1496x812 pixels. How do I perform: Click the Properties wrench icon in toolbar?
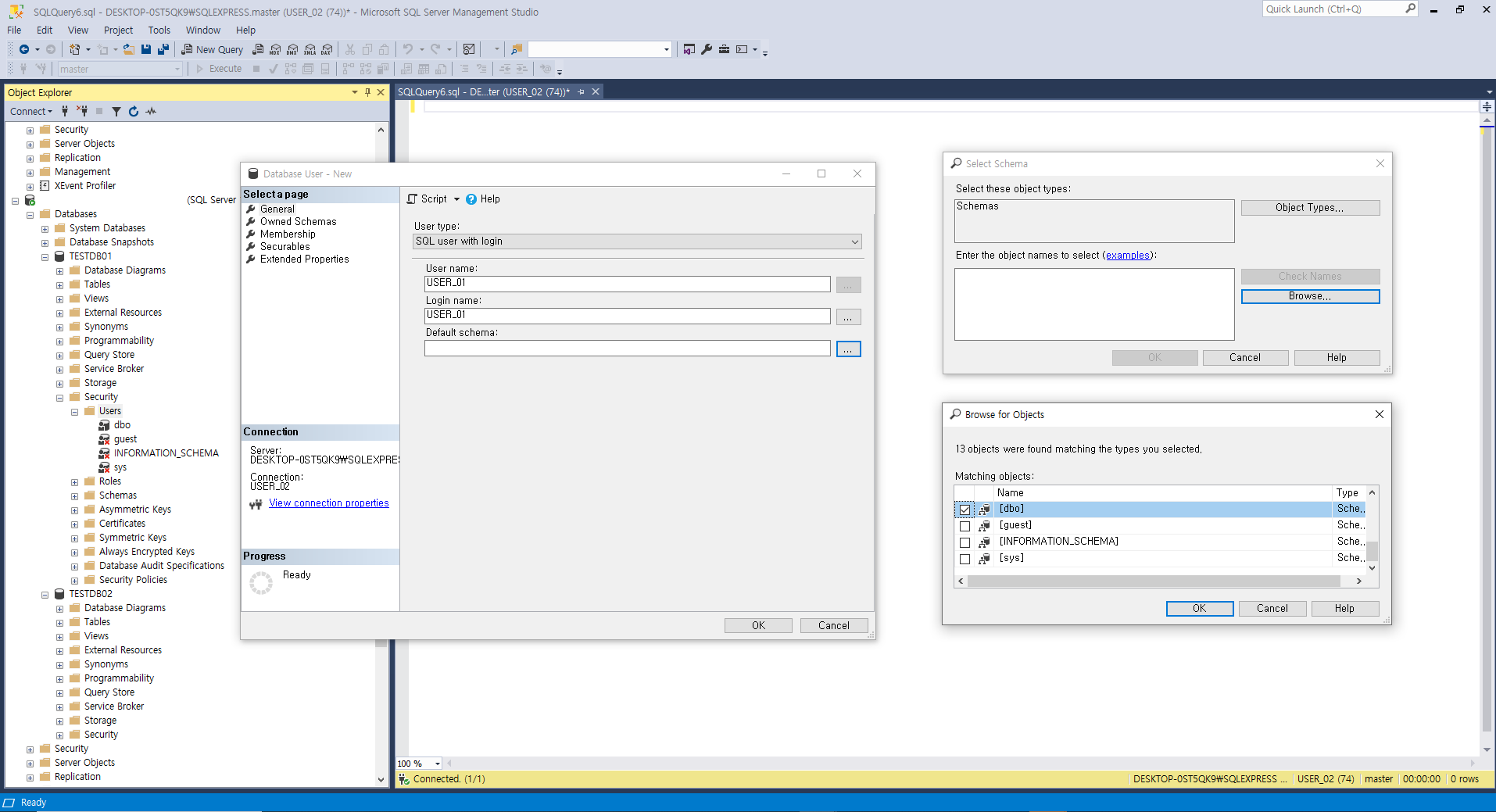pyautogui.click(x=707, y=49)
